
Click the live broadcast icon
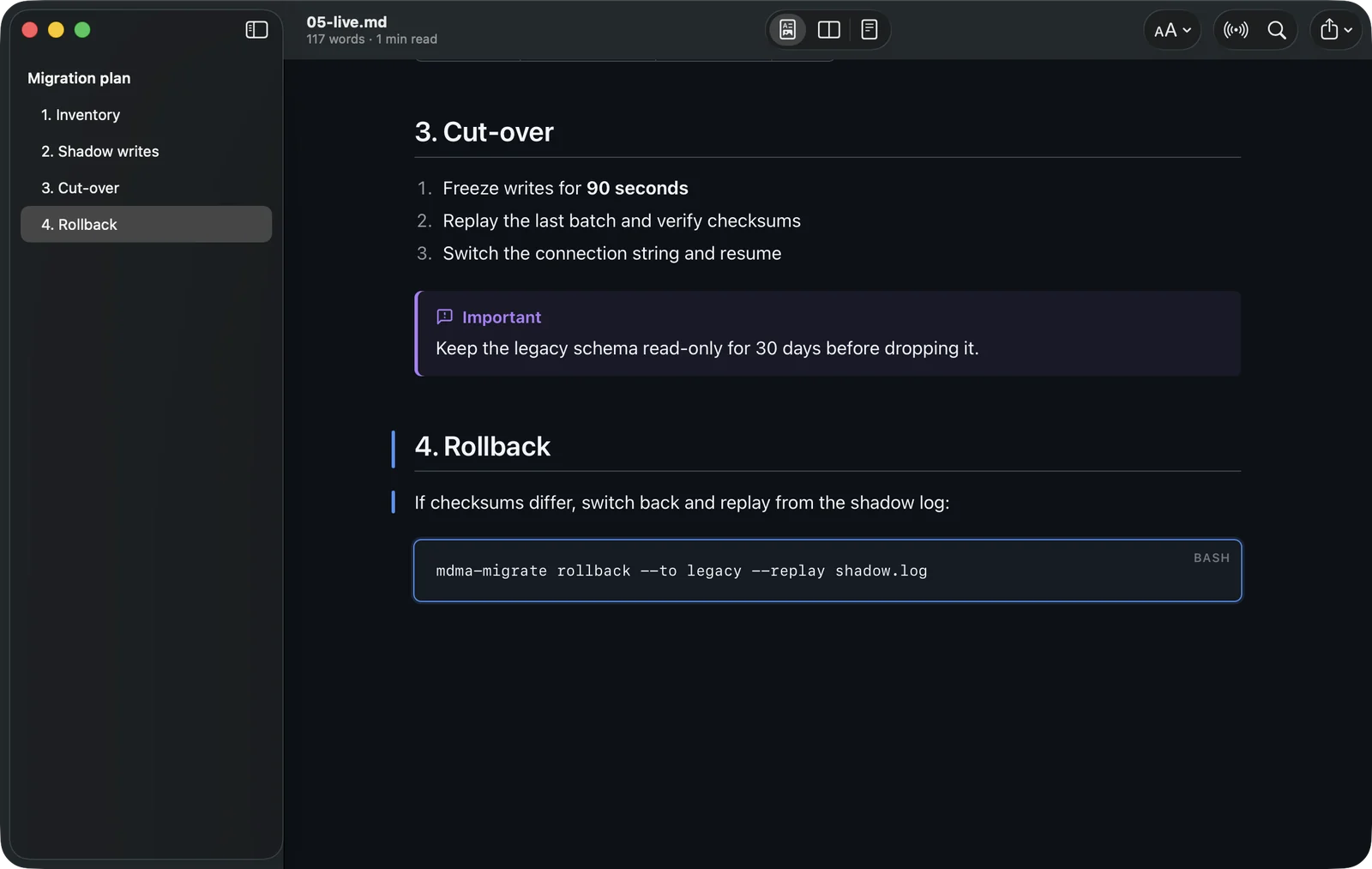tap(1235, 30)
